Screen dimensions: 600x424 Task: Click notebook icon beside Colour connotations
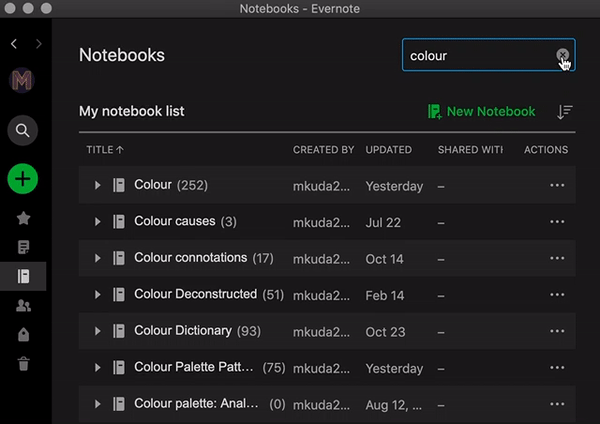click(119, 258)
